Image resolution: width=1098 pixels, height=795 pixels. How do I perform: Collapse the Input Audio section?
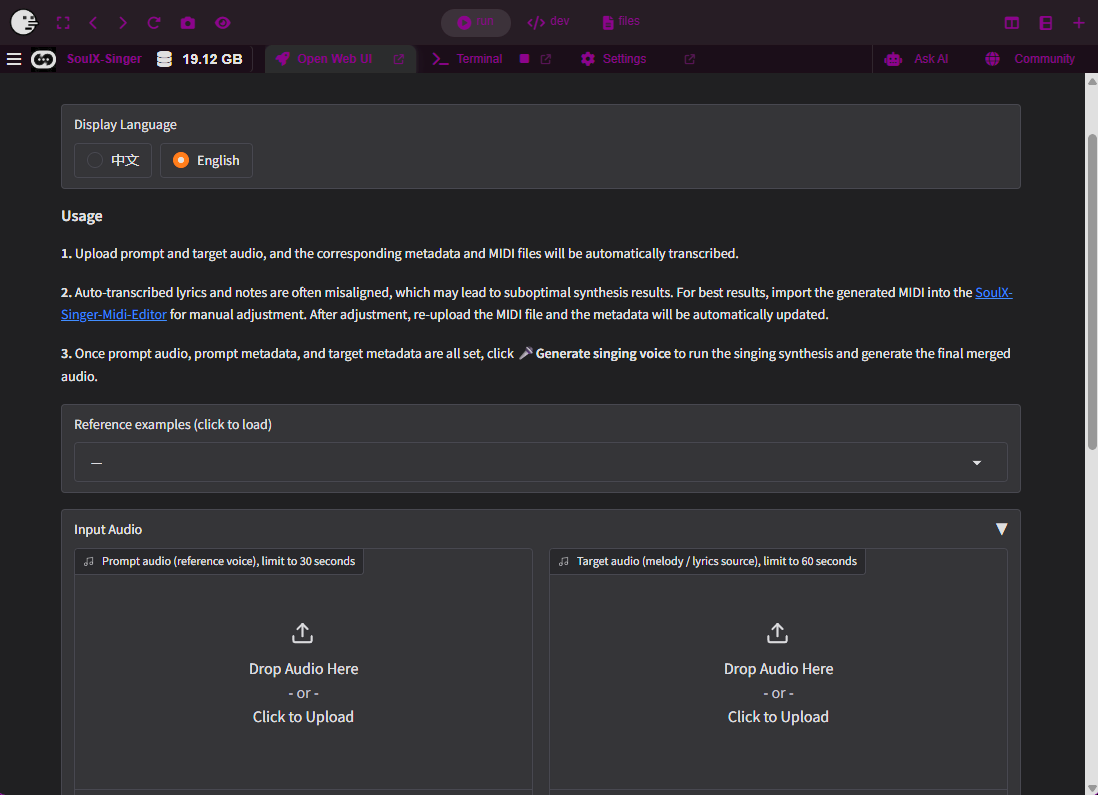point(1001,529)
